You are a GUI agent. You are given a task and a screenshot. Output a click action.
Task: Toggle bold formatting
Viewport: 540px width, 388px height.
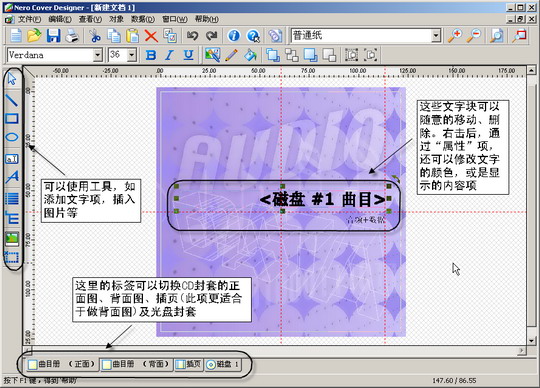[x=150, y=55]
